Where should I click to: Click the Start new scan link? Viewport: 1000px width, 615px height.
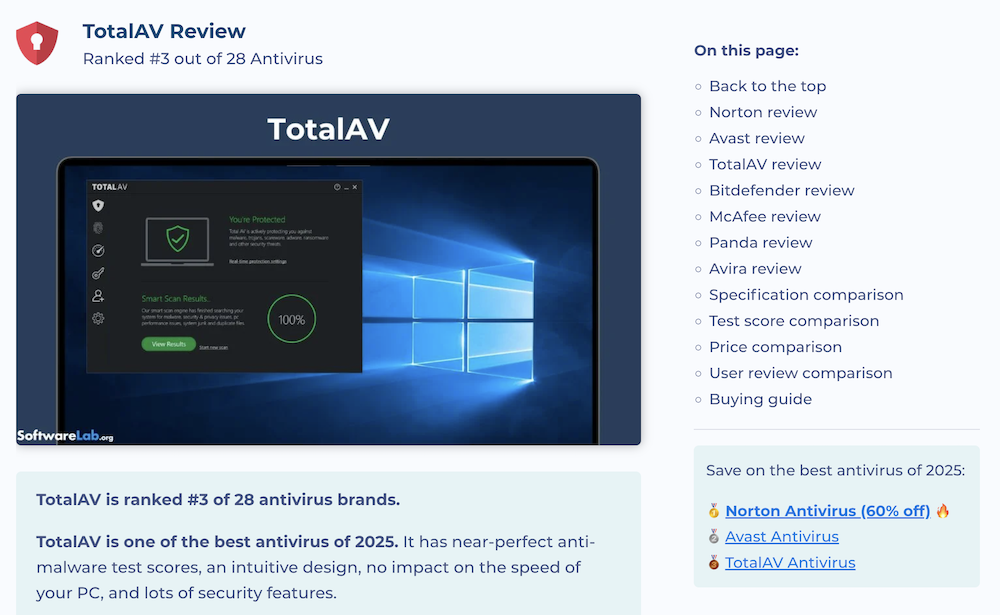click(213, 347)
